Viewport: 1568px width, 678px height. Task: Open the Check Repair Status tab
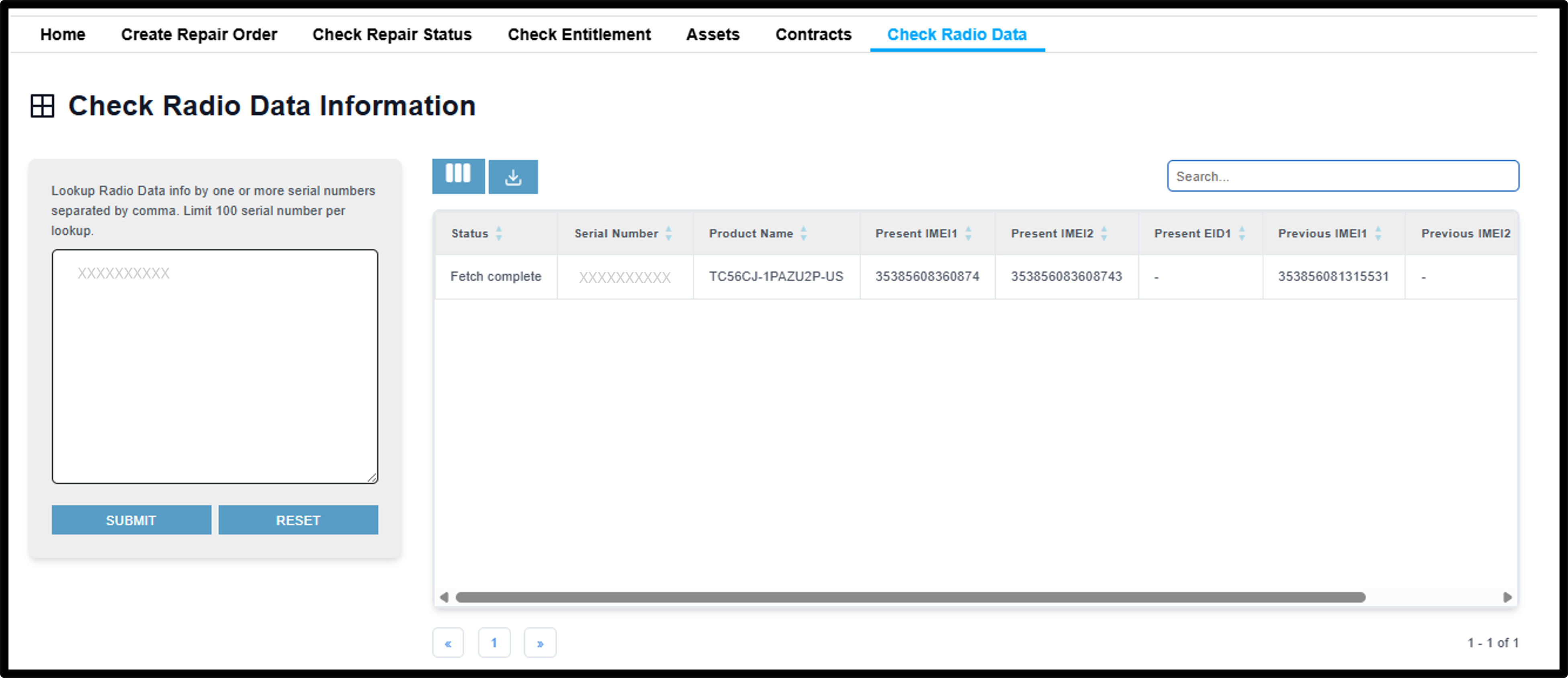coord(392,35)
